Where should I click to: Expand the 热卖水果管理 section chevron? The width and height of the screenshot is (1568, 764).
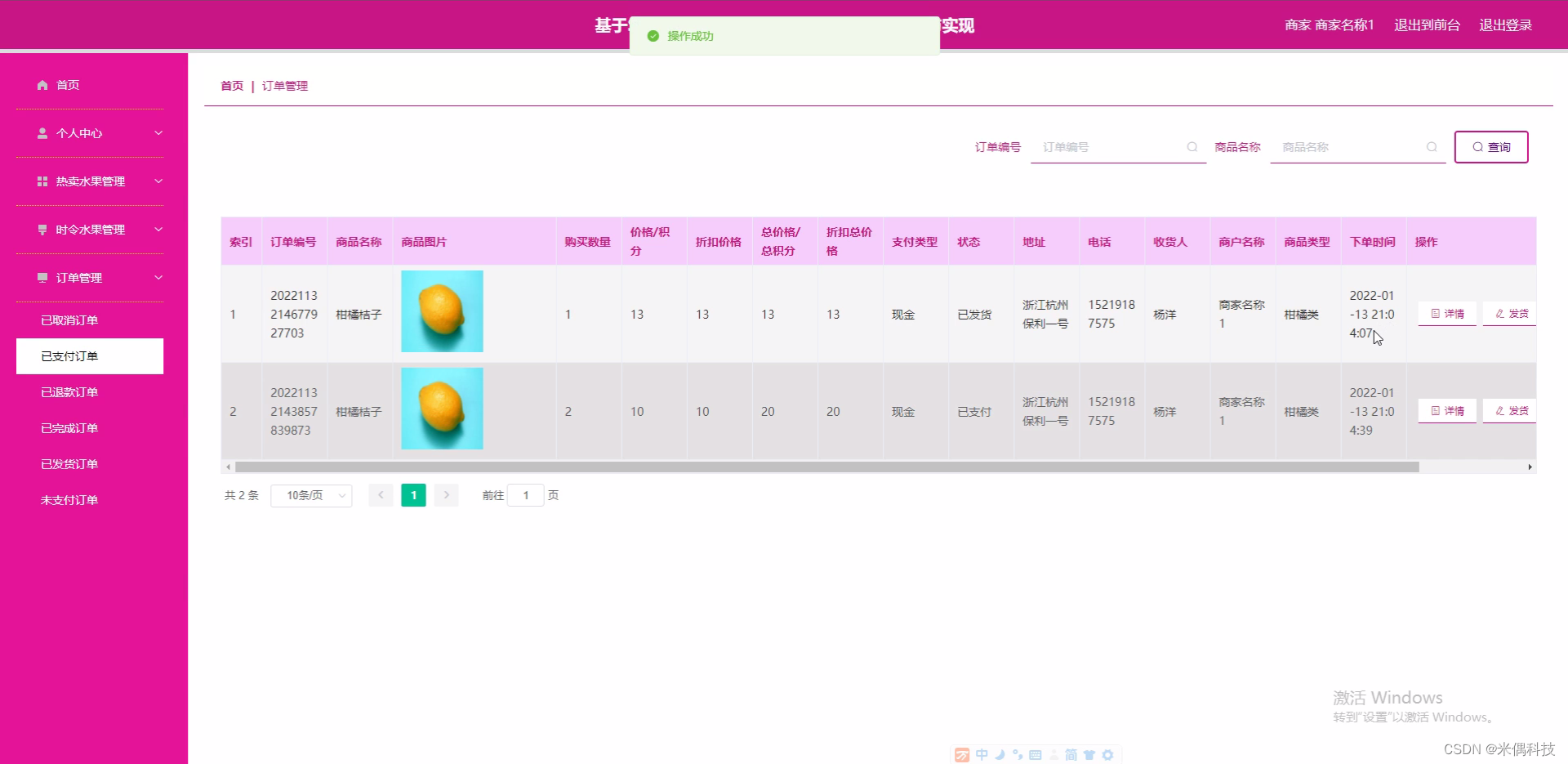[158, 181]
